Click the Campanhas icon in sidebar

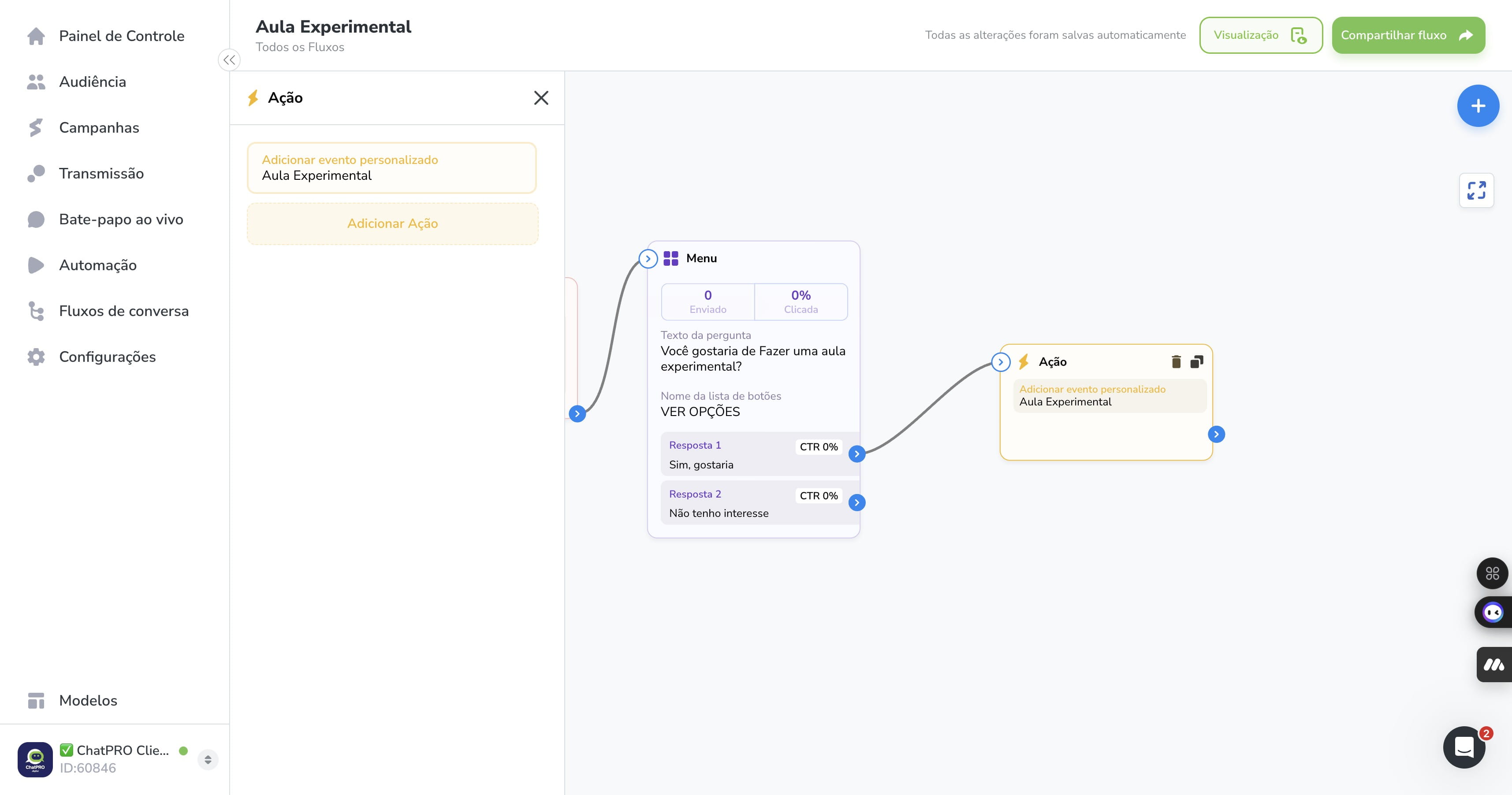tap(36, 128)
